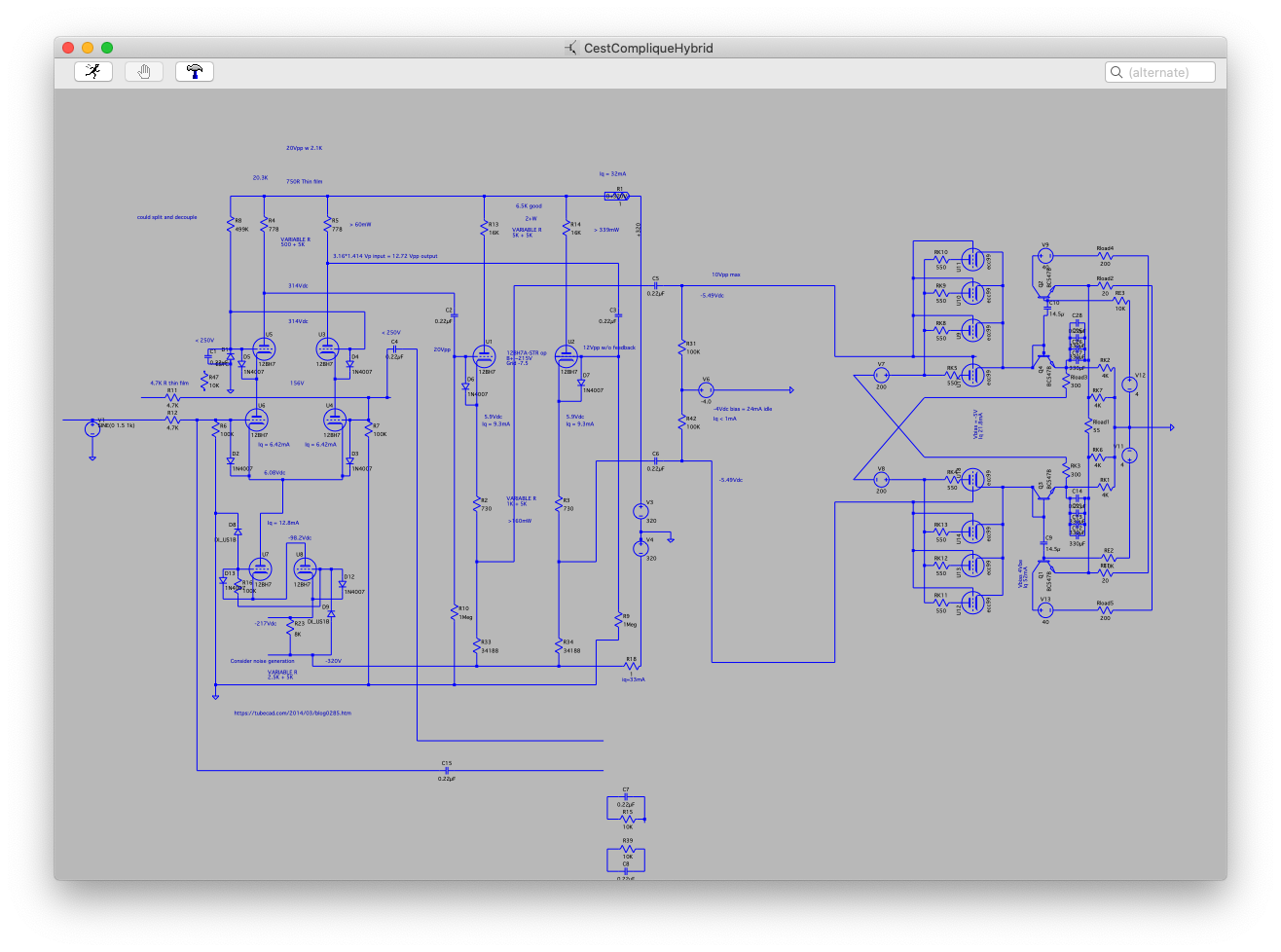This screenshot has height=952, width=1281.
Task: Select the V9 voltage source
Action: click(1045, 256)
